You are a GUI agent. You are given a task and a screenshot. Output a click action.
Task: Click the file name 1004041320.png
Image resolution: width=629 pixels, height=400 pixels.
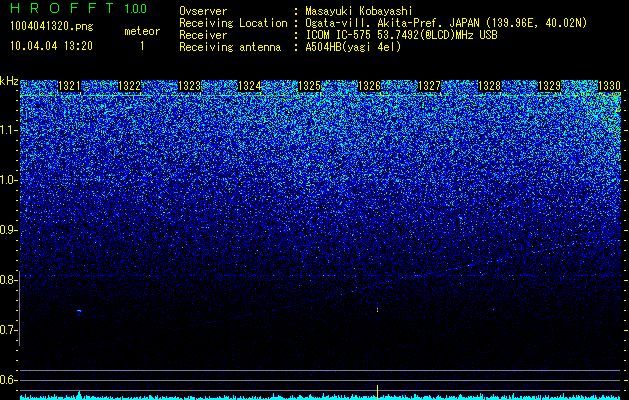click(x=52, y=26)
